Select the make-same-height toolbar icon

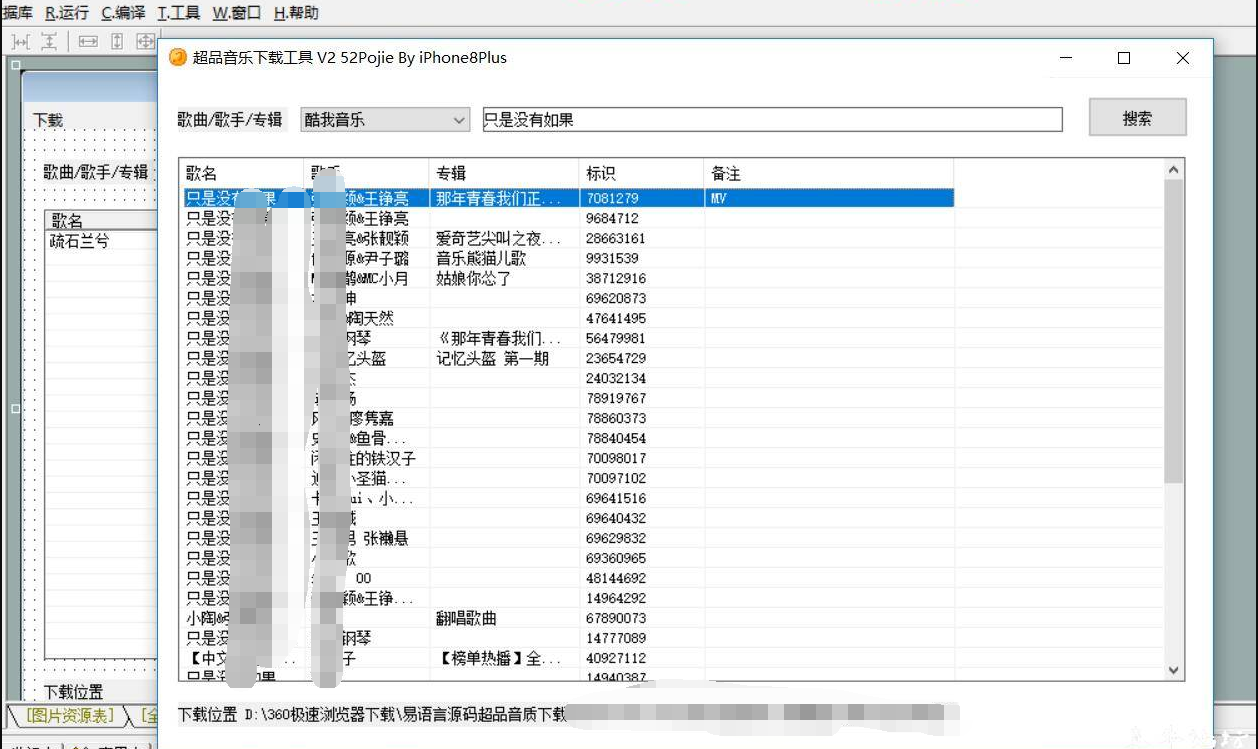pos(116,41)
